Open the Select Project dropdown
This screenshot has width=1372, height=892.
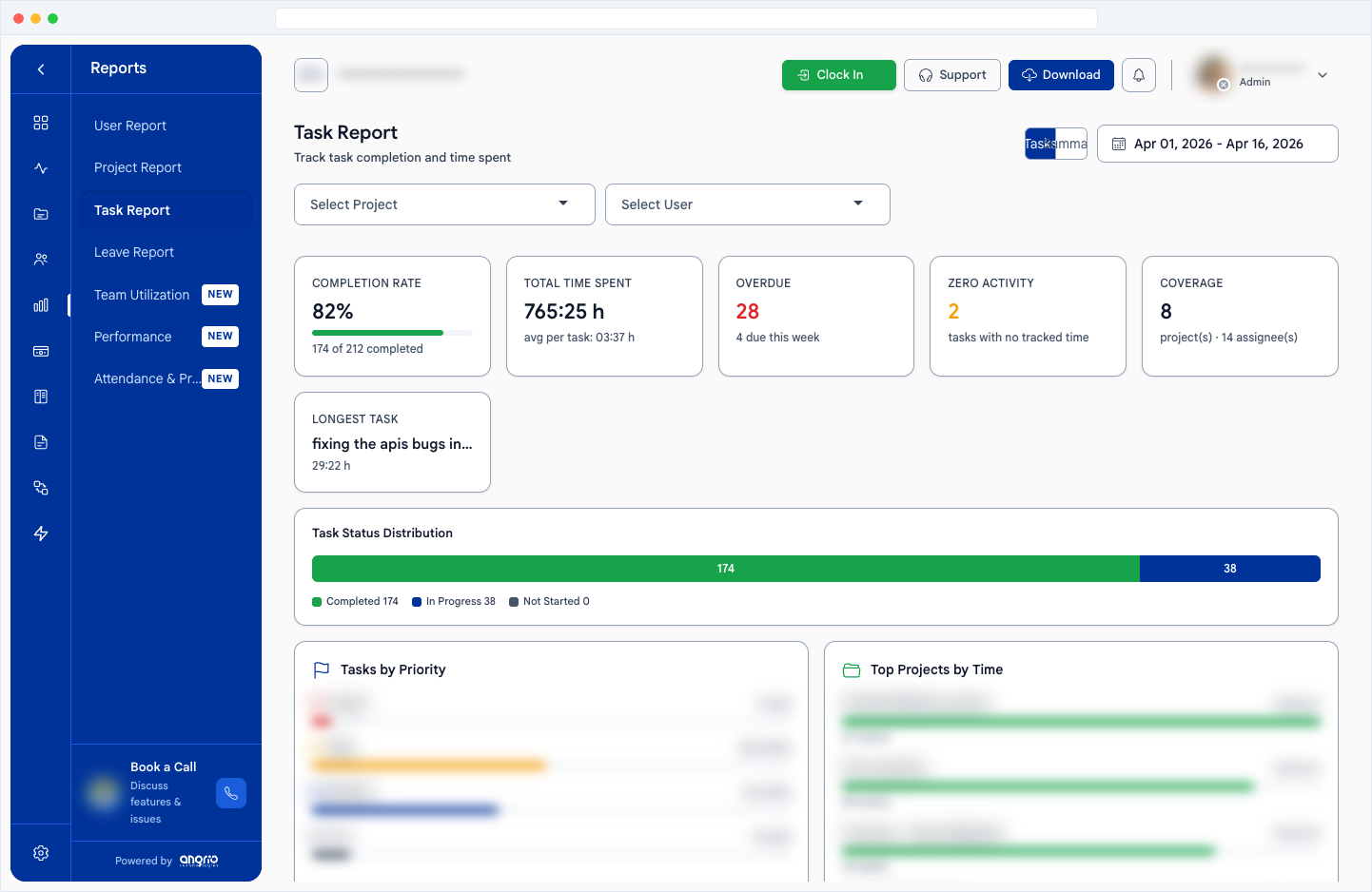(443, 204)
